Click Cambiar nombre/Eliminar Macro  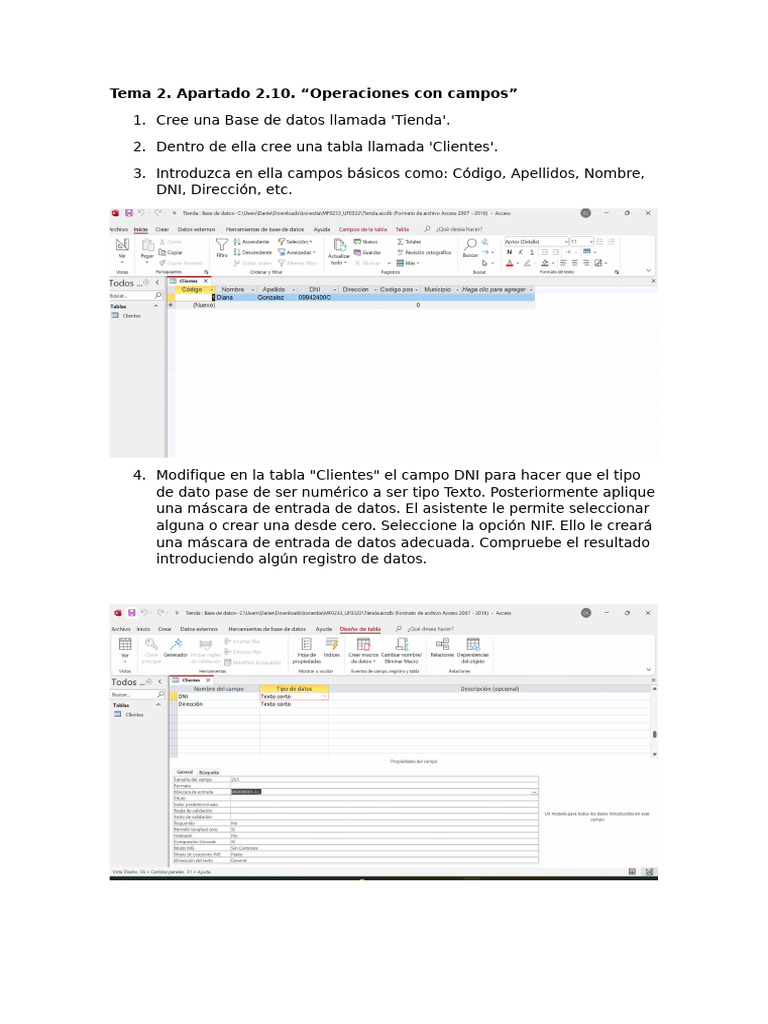click(402, 650)
